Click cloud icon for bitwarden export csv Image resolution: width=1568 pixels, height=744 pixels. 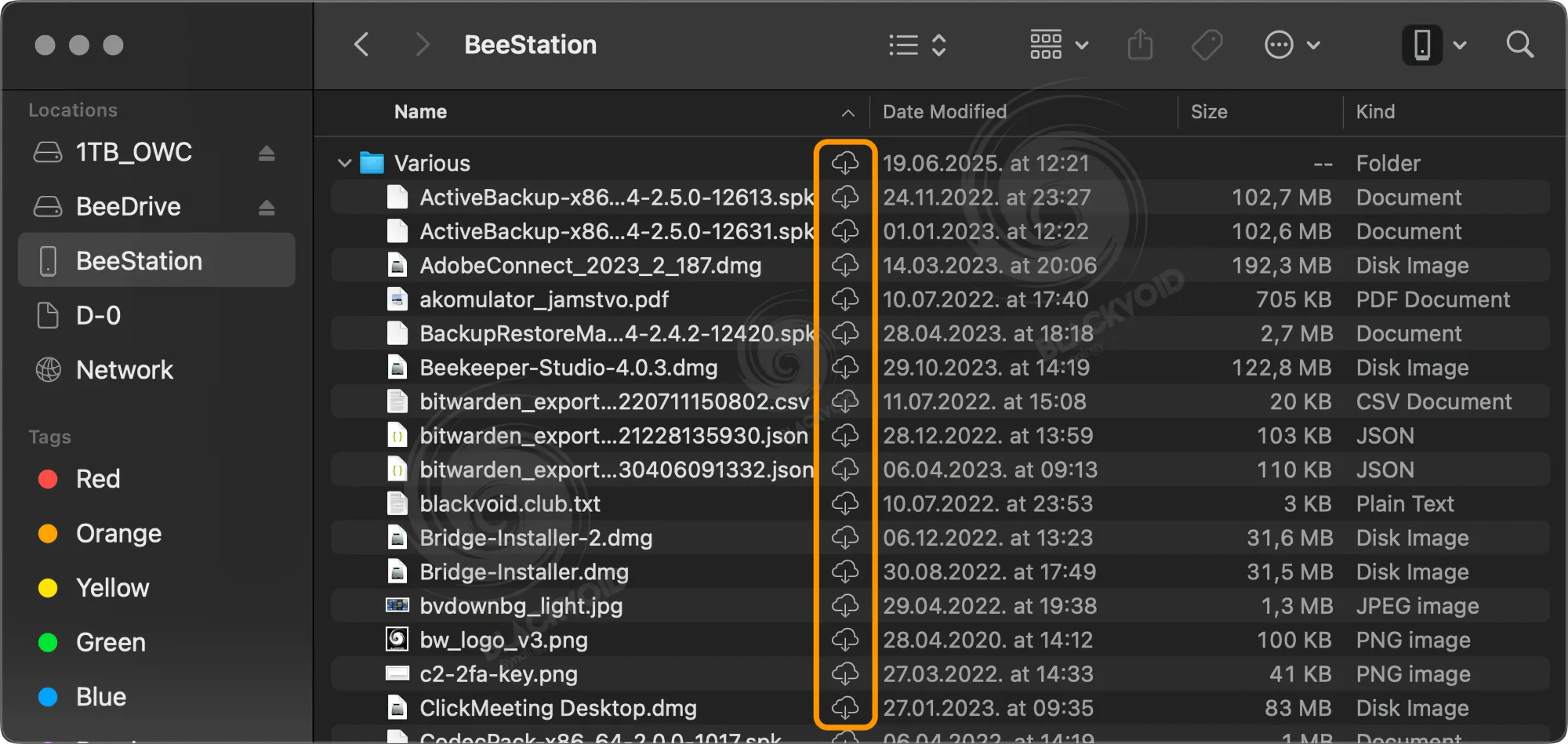[845, 401]
